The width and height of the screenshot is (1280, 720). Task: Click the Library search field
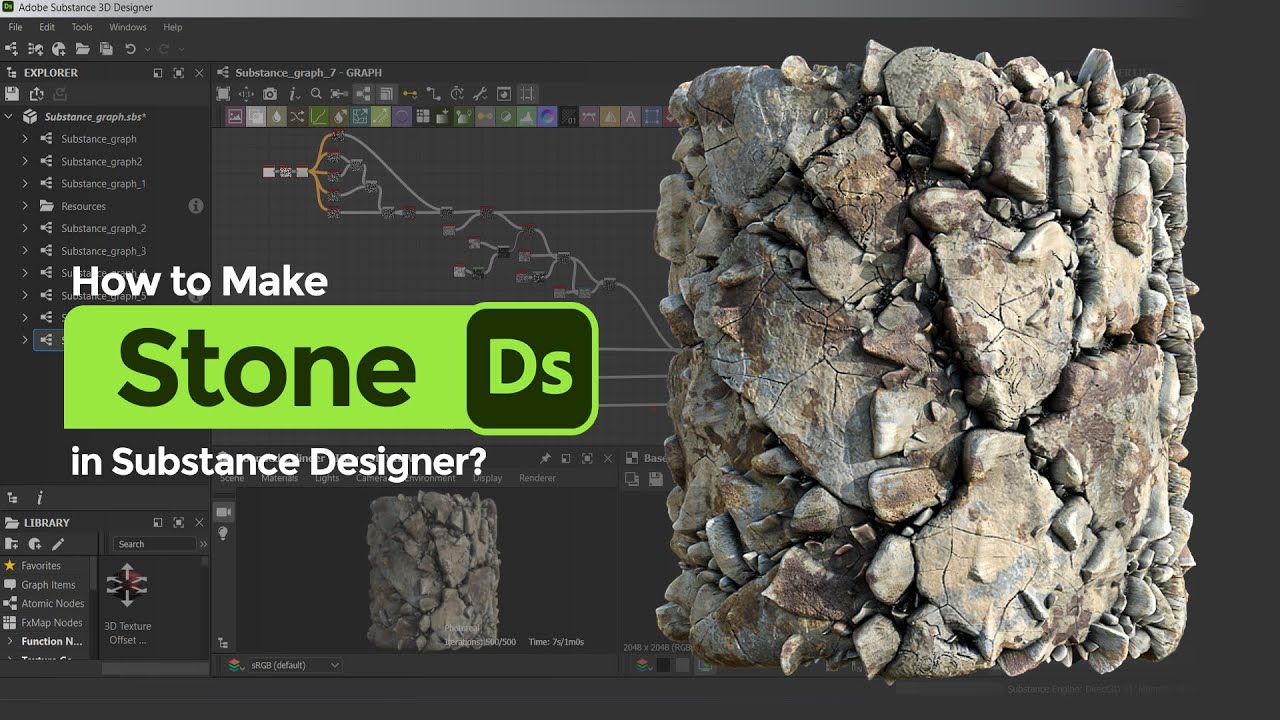155,544
